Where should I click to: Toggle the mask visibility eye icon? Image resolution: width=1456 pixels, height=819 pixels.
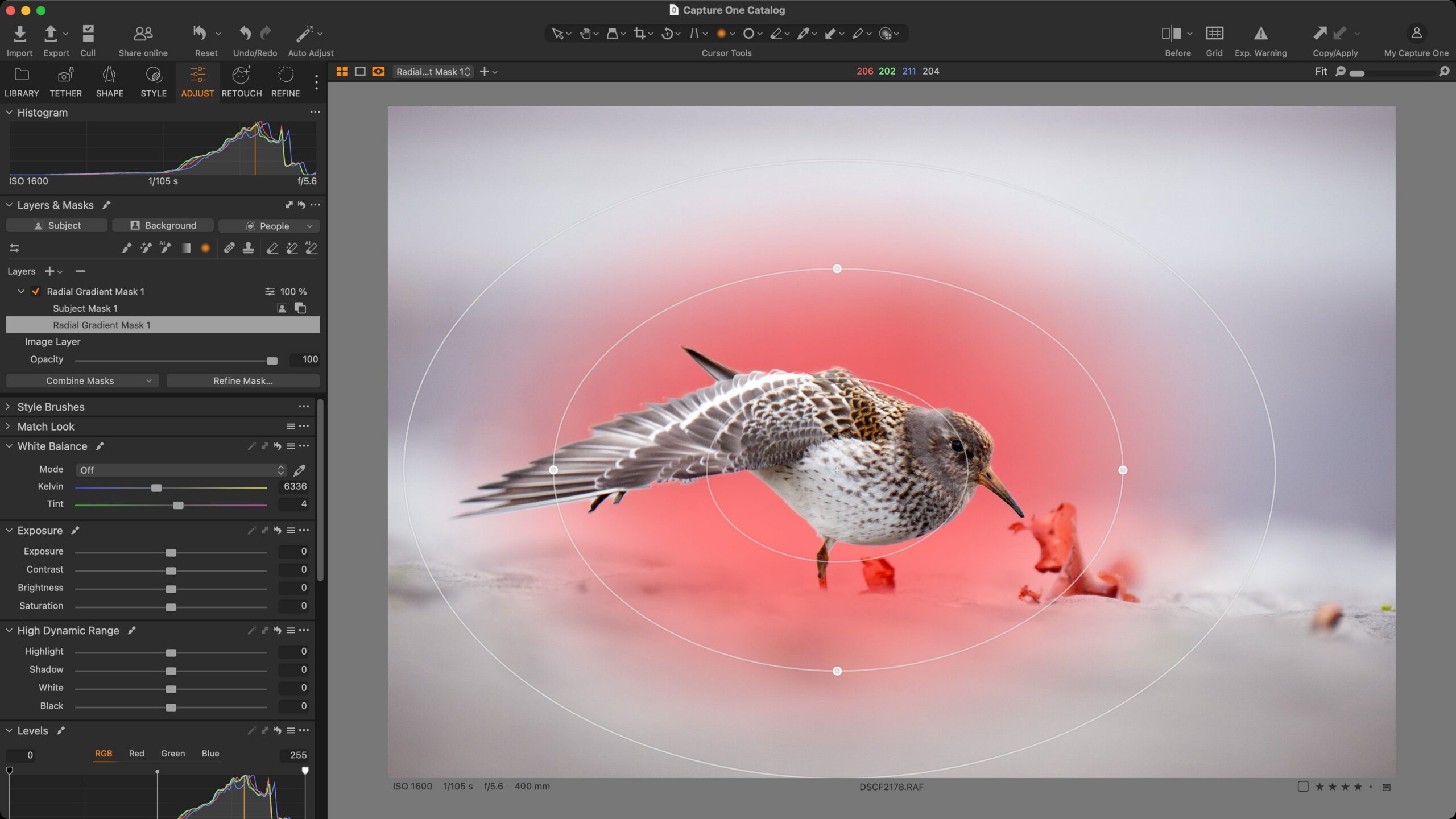tap(379, 71)
